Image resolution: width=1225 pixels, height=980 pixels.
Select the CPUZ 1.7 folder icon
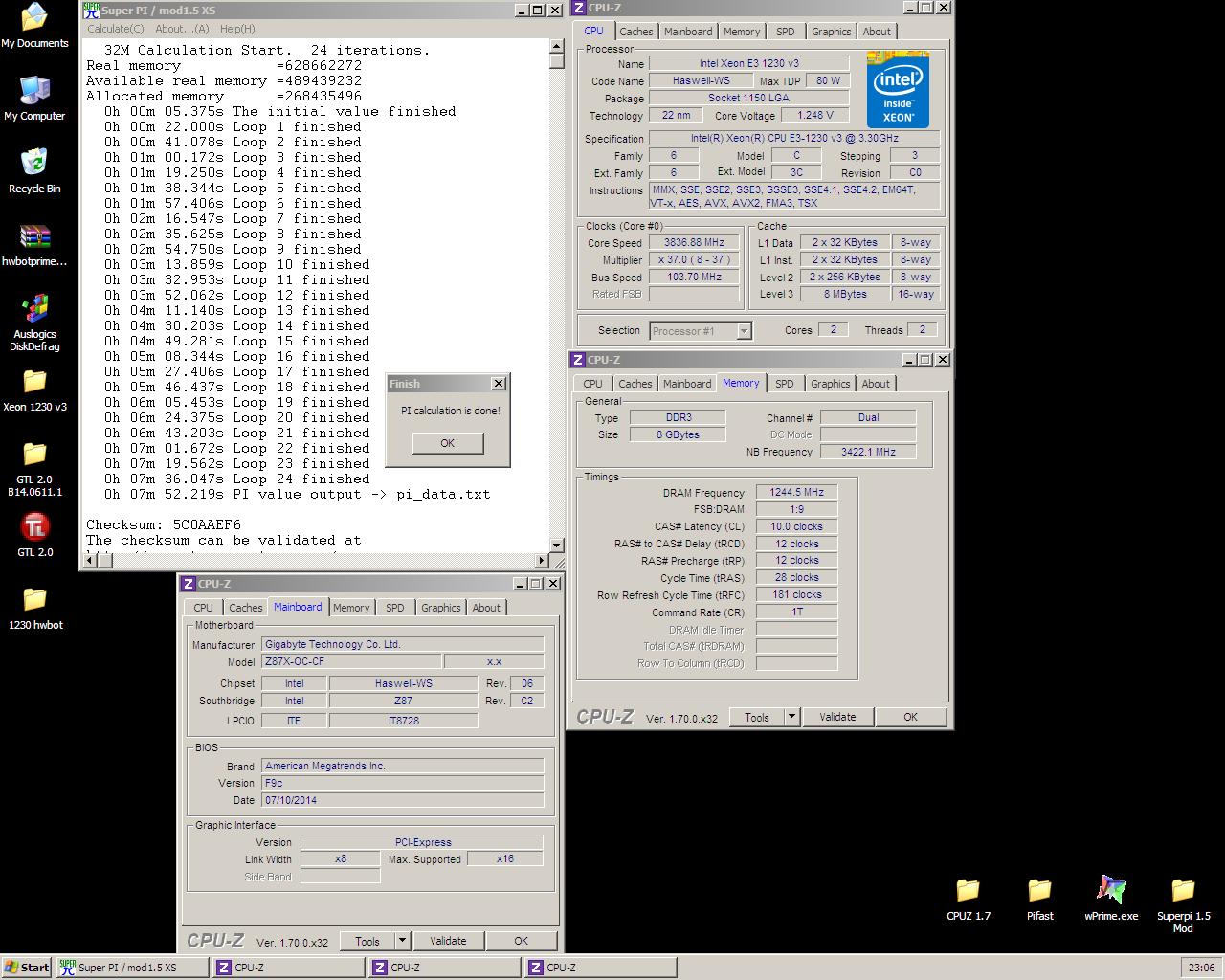pos(969,890)
